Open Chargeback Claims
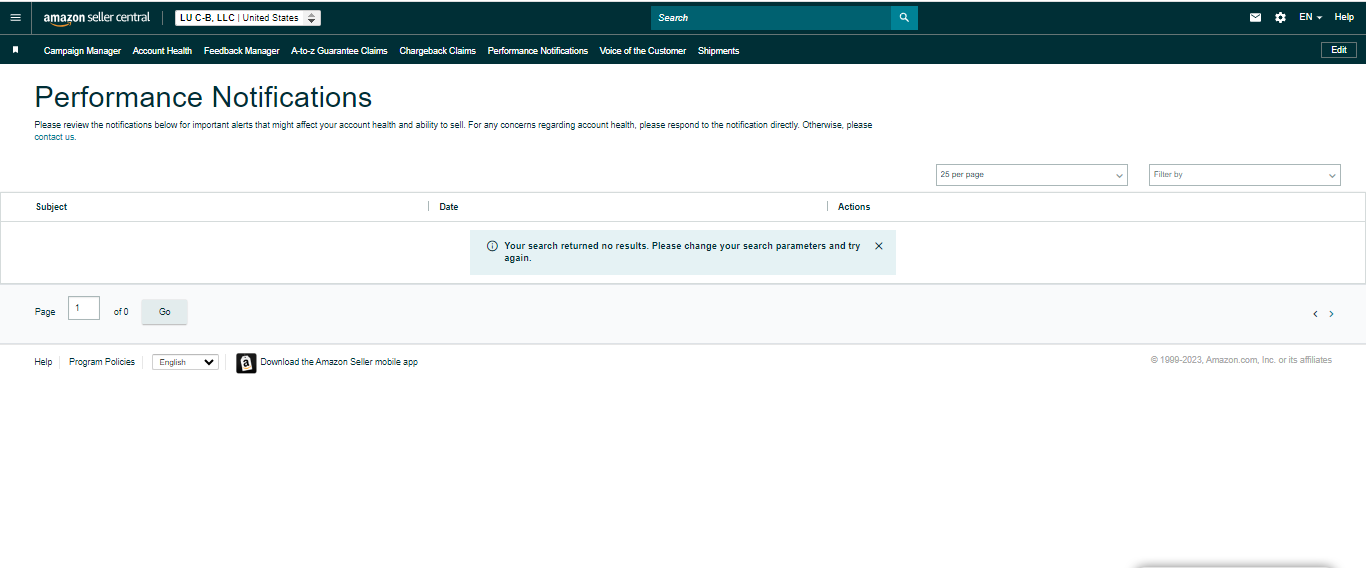The width and height of the screenshot is (1366, 568). (437, 51)
